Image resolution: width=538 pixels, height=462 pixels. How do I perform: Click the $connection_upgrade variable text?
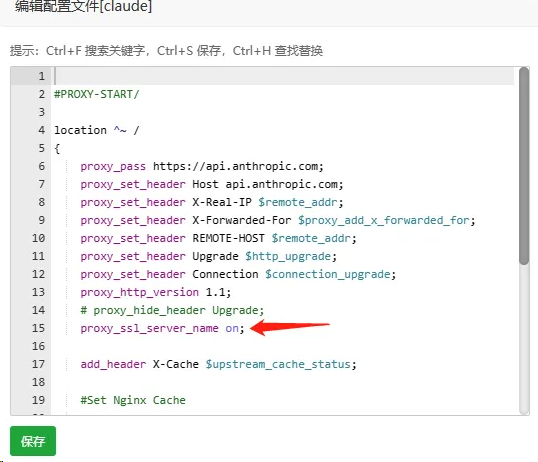point(328,274)
